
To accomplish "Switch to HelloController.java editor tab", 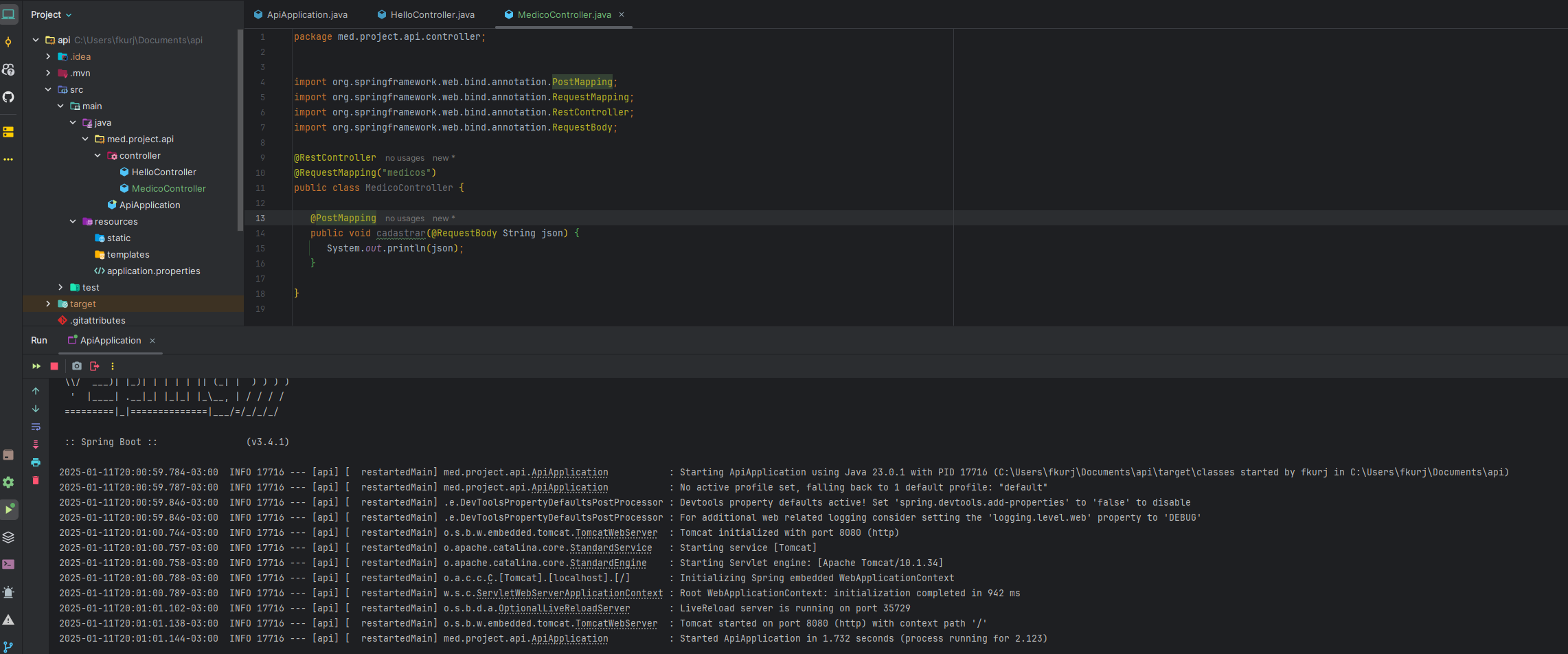I will point(426,14).
